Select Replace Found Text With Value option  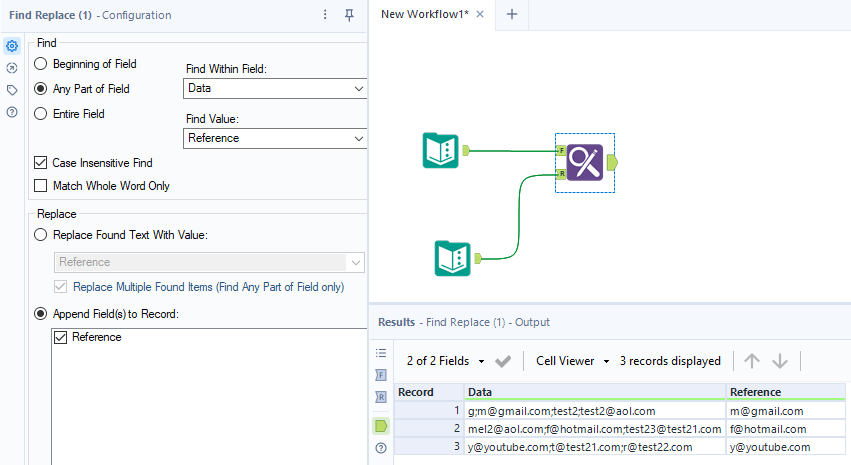tap(41, 235)
